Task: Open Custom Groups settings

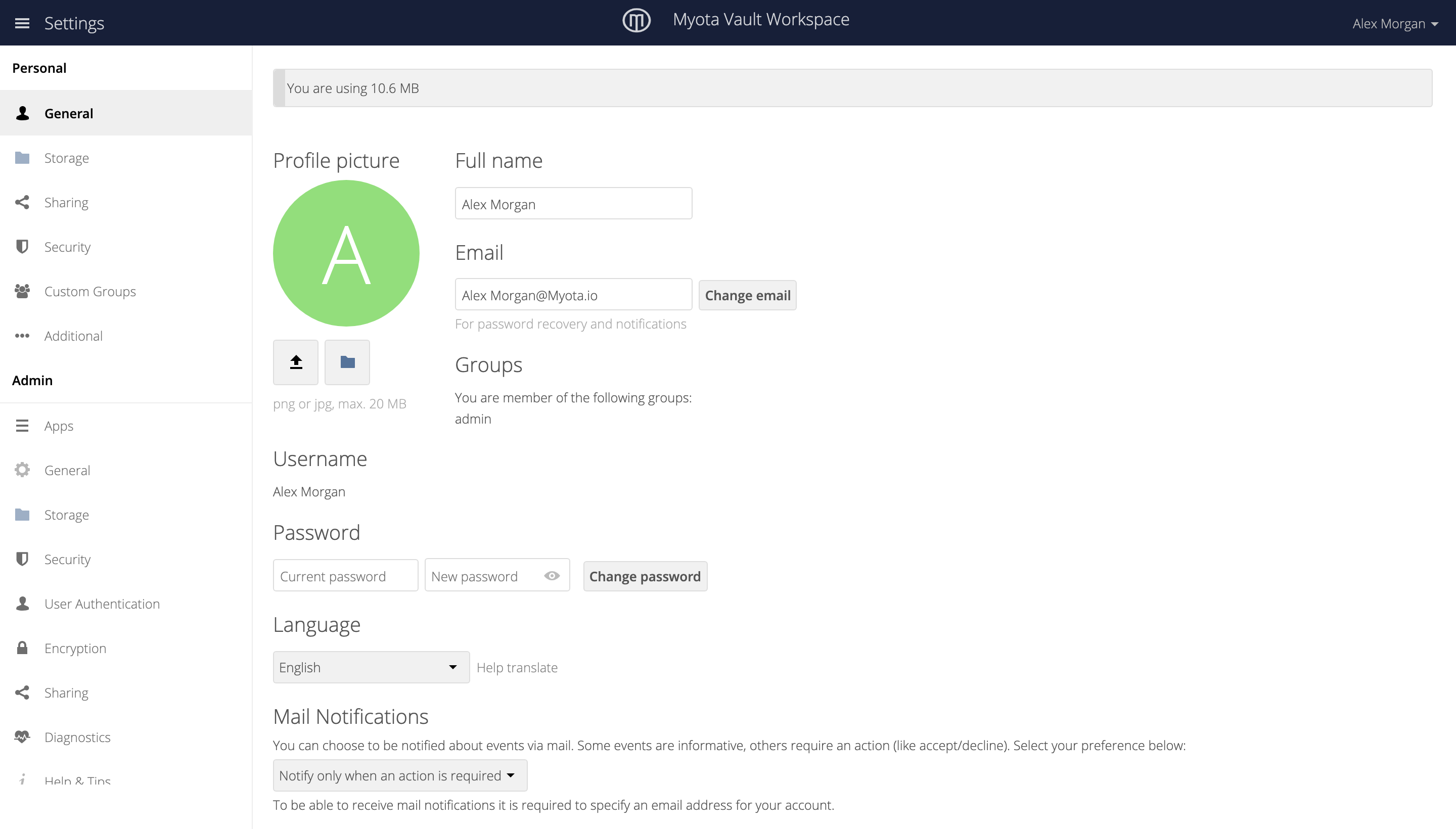Action: click(x=126, y=291)
